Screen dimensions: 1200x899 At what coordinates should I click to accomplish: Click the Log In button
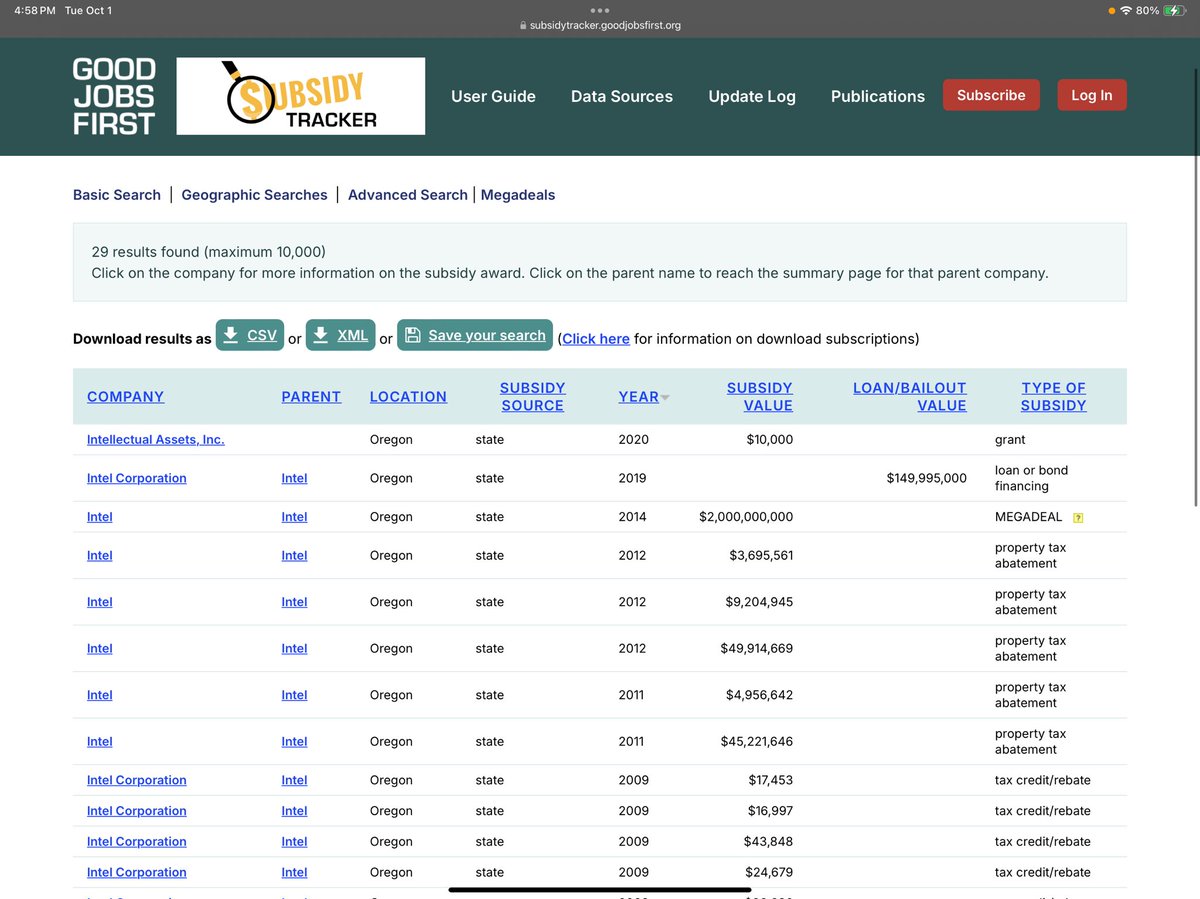(1092, 95)
